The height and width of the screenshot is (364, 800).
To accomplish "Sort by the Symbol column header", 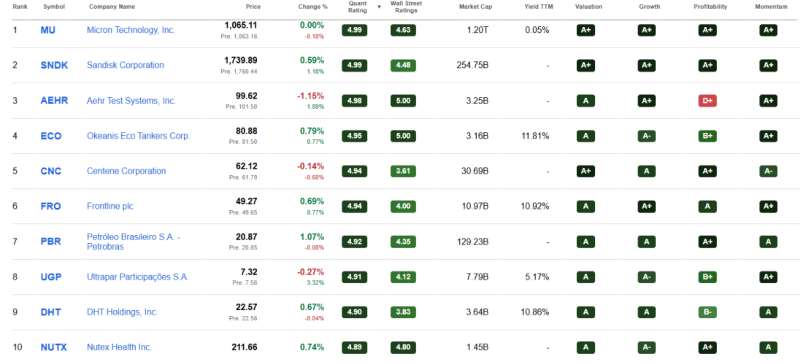I will click(54, 7).
